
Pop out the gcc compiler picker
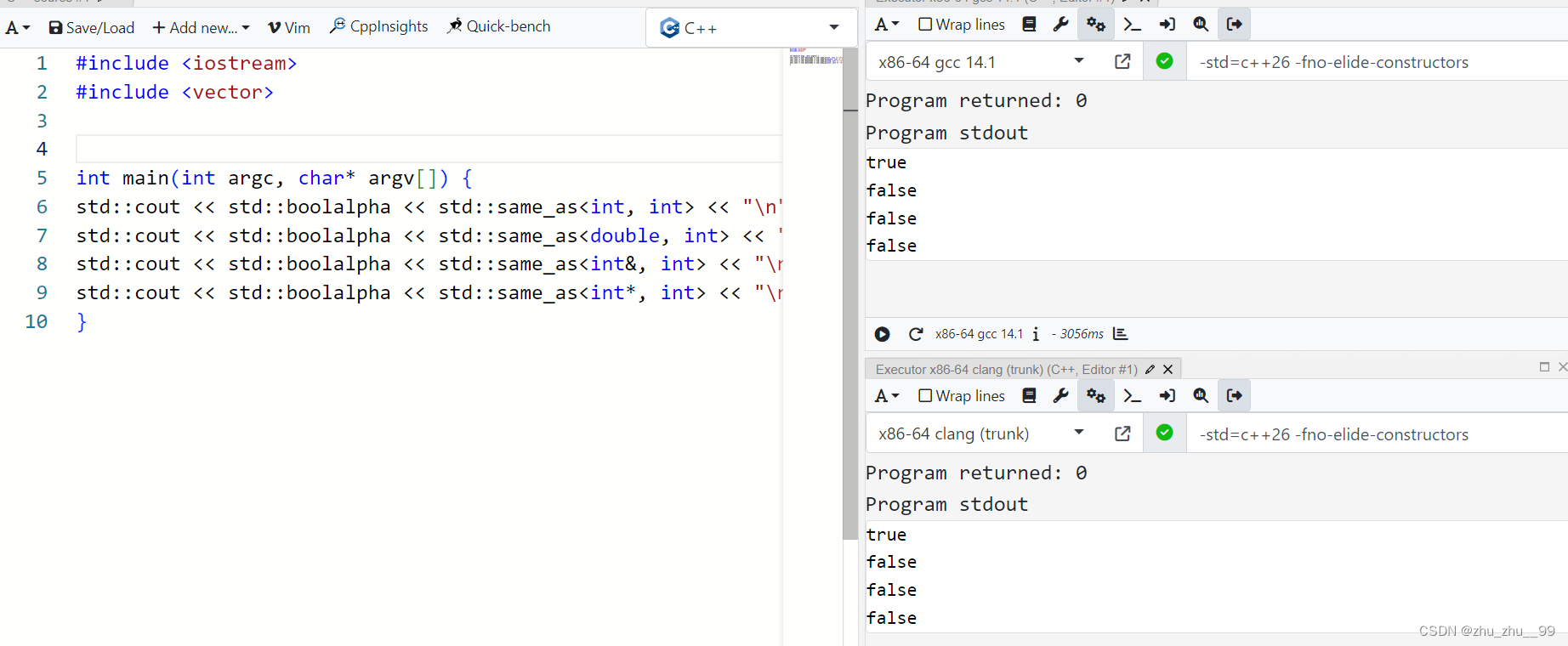coord(1122,61)
